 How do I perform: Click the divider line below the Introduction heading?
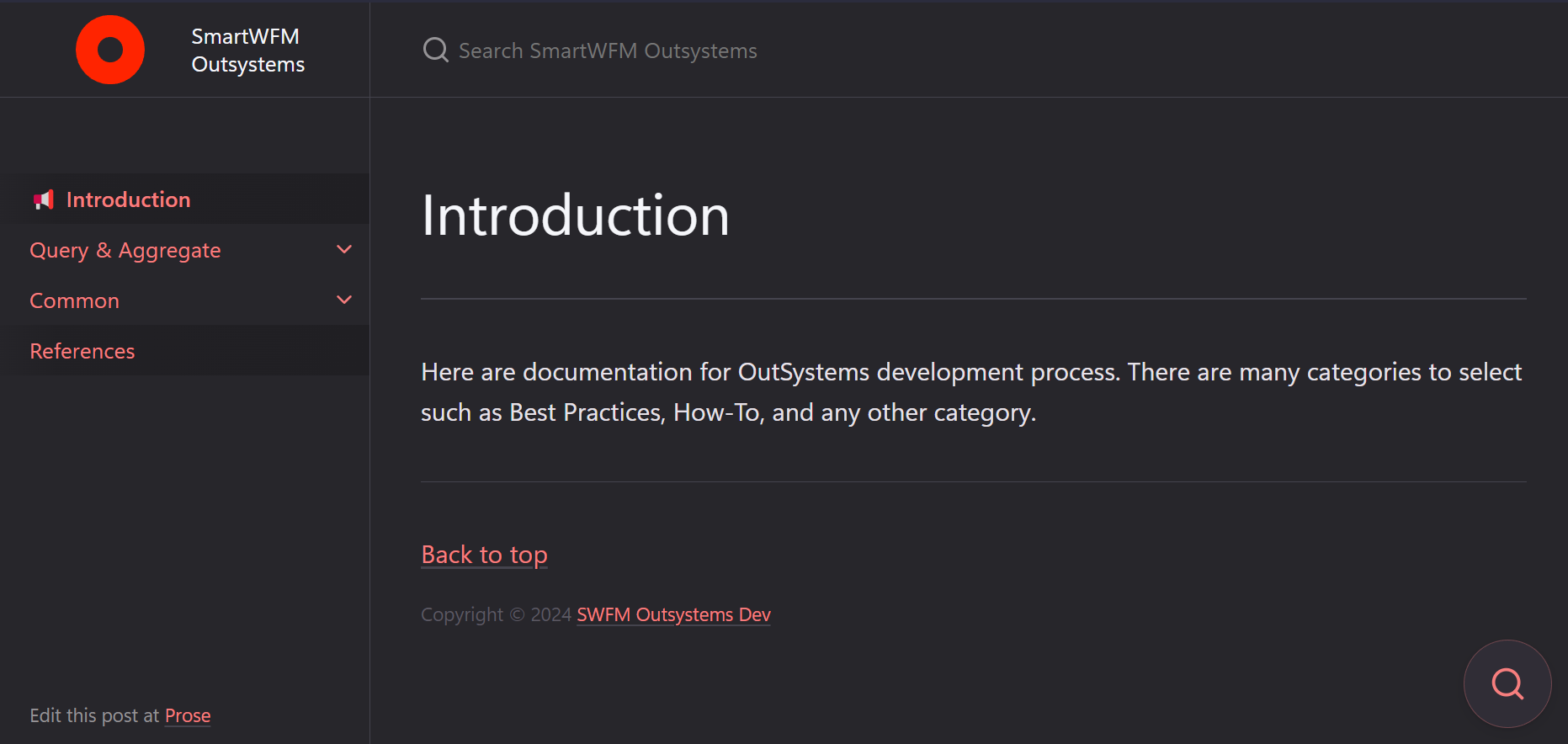pos(973,299)
